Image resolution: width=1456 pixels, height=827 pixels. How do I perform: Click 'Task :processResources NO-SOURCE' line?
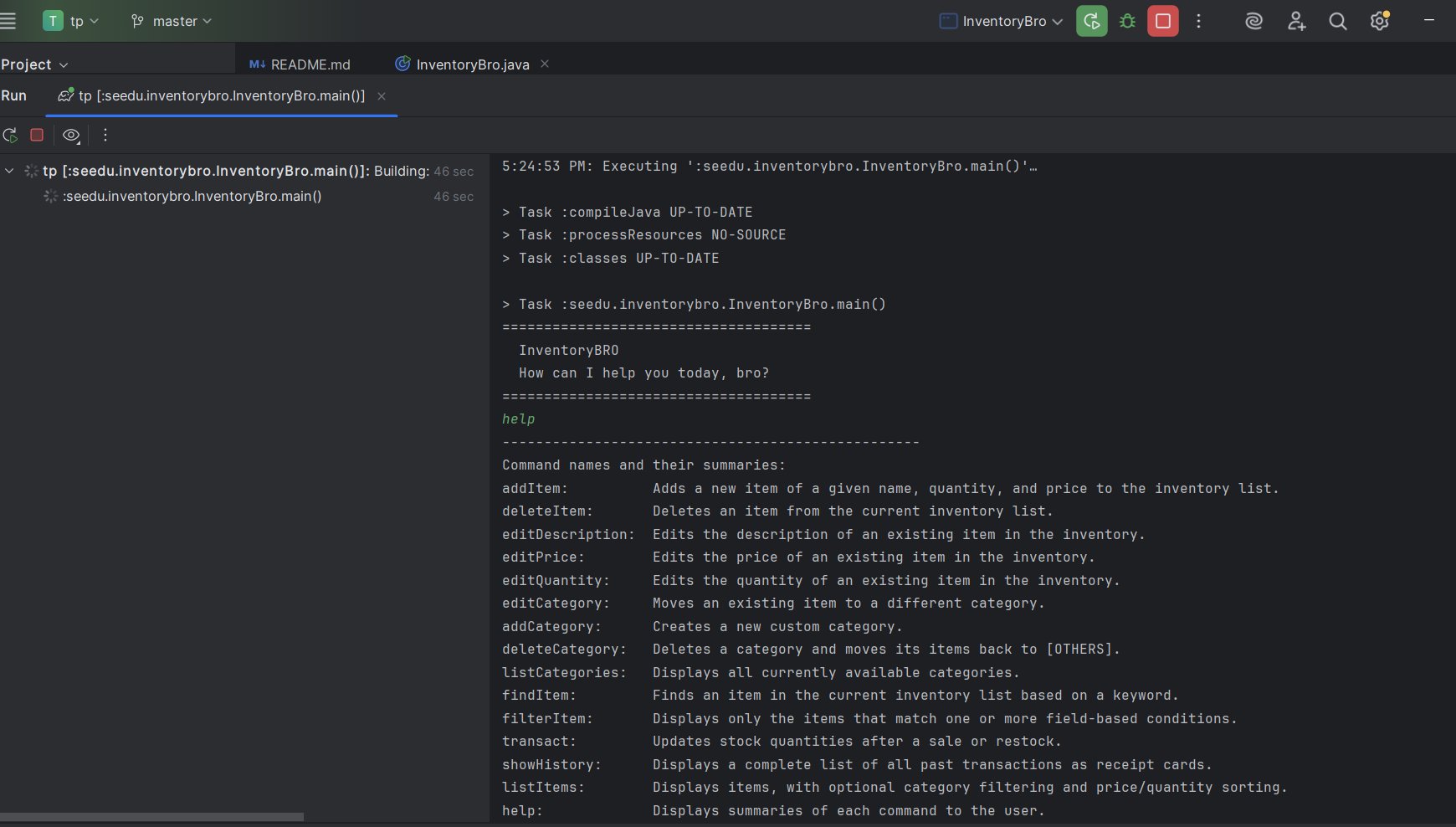point(643,234)
